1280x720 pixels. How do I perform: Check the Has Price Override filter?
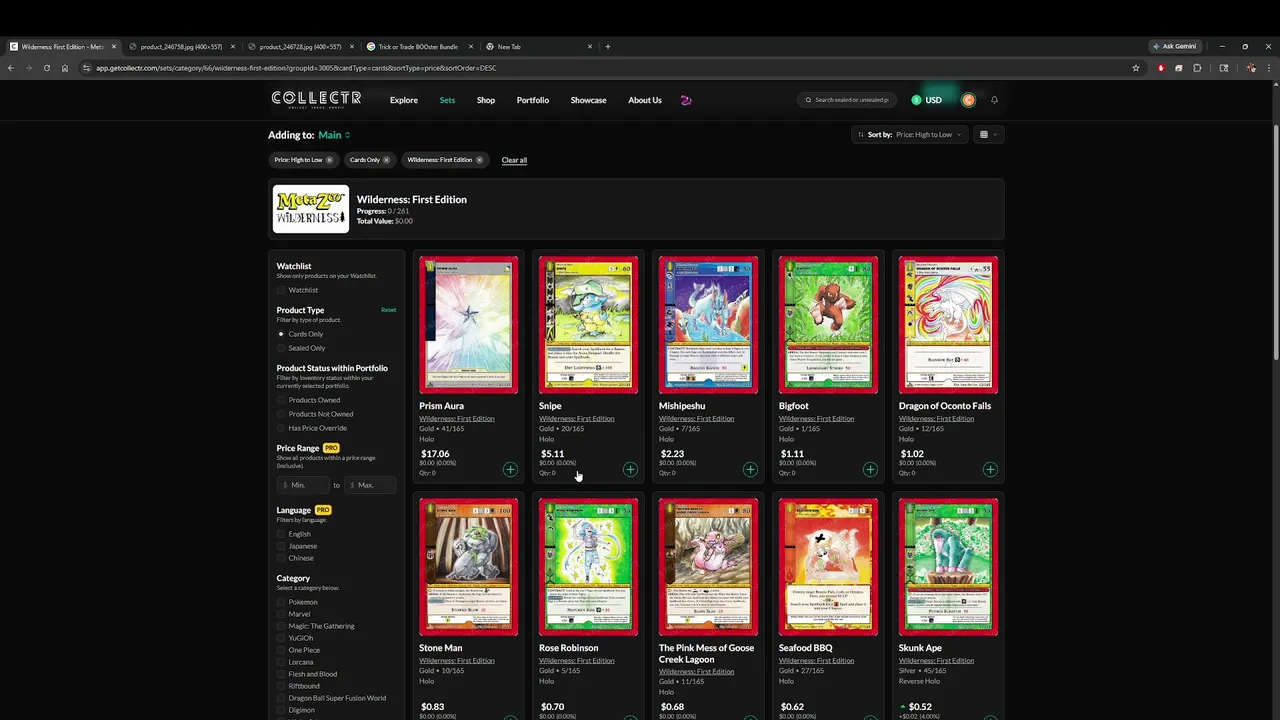pyautogui.click(x=281, y=428)
